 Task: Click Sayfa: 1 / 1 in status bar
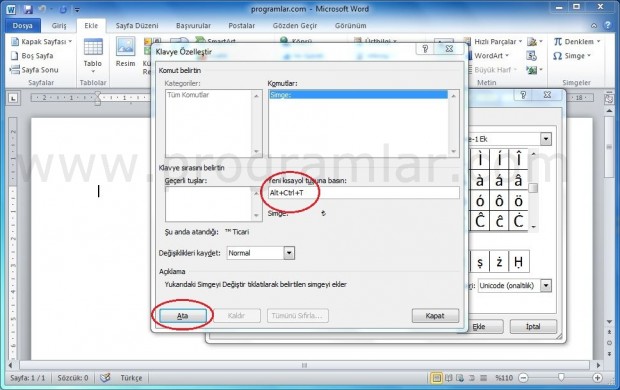[x=28, y=378]
